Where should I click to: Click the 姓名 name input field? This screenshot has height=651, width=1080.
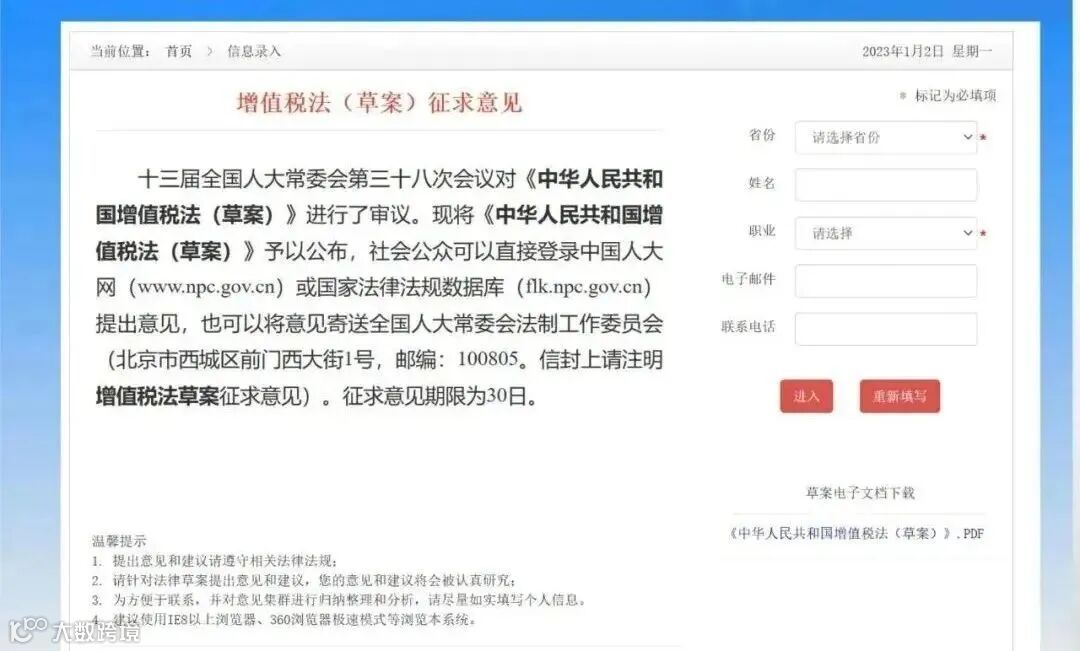coord(886,185)
